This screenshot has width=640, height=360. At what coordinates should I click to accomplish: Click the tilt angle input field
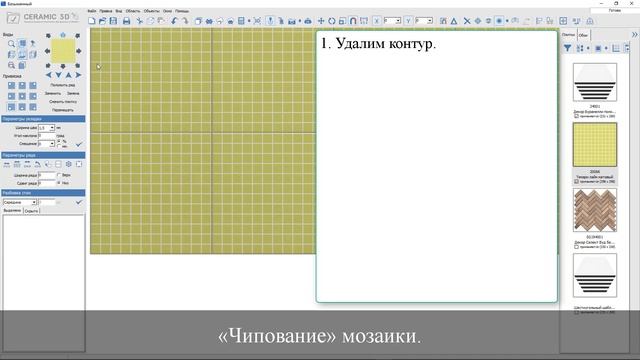click(47, 136)
